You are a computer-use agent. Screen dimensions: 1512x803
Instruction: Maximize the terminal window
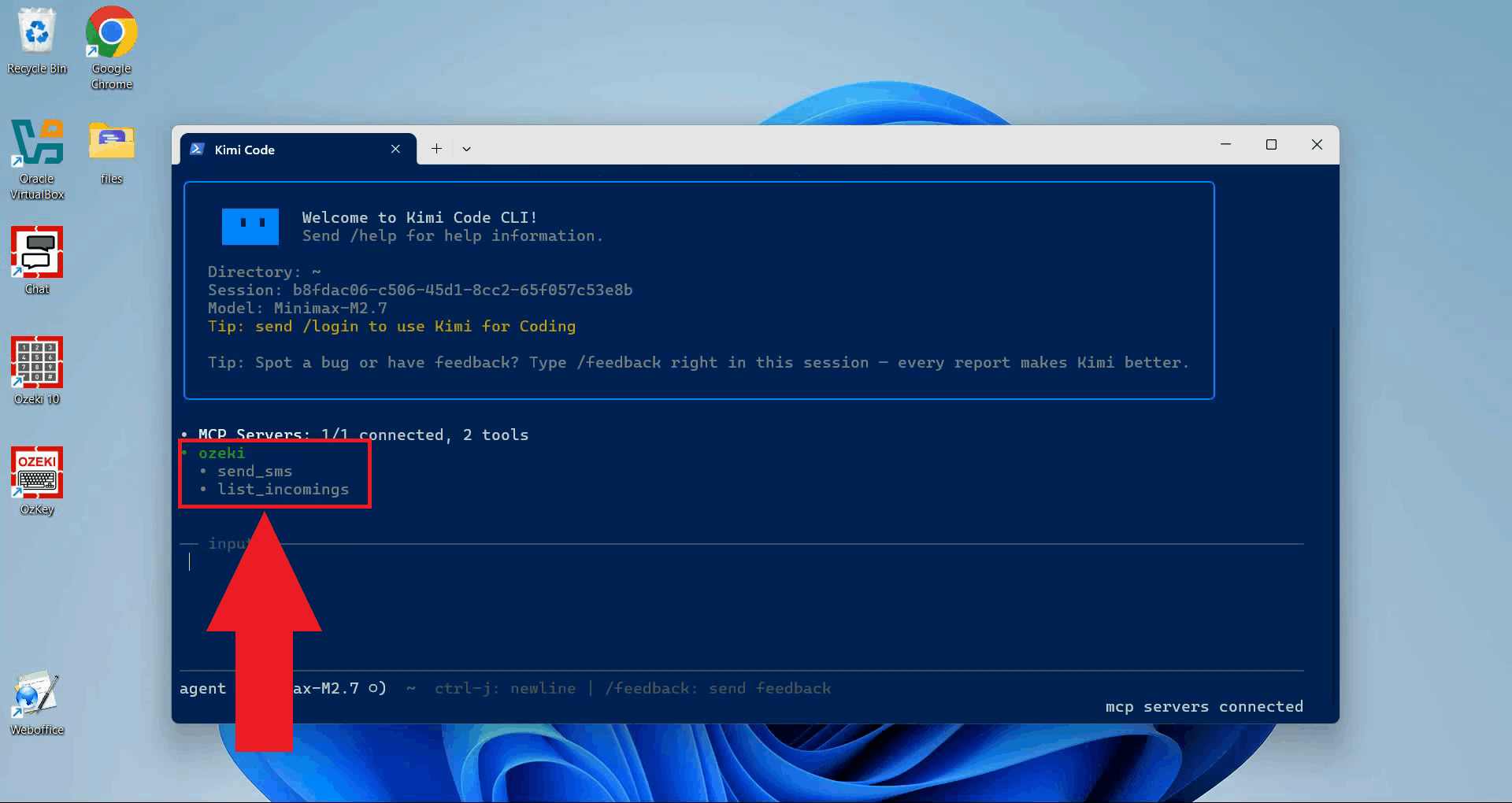pyautogui.click(x=1271, y=144)
